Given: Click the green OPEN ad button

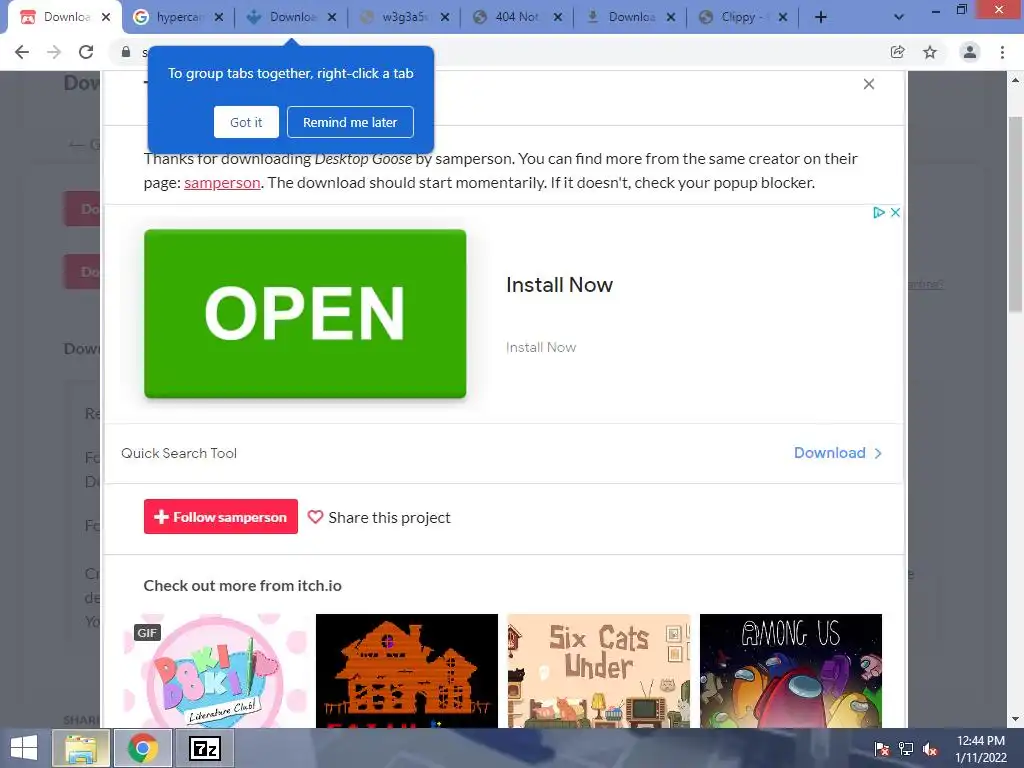Looking at the screenshot, I should tap(305, 313).
